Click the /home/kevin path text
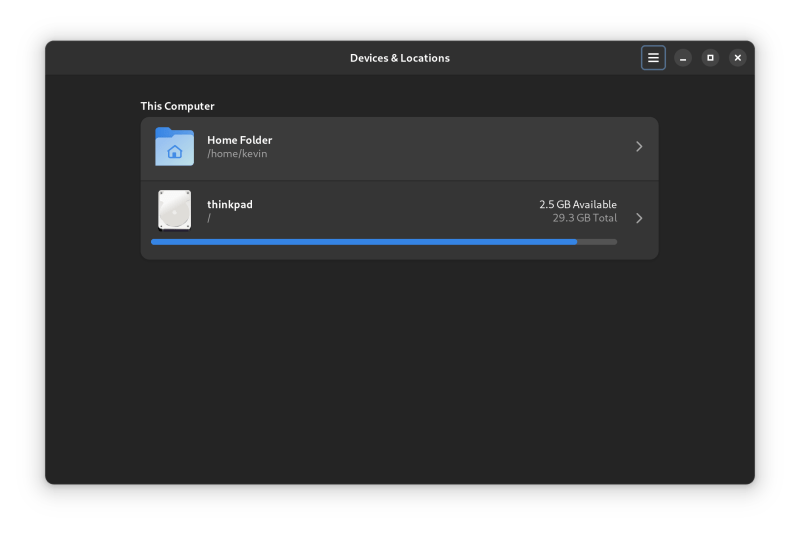Viewport: 800px width, 534px height. pos(237,154)
